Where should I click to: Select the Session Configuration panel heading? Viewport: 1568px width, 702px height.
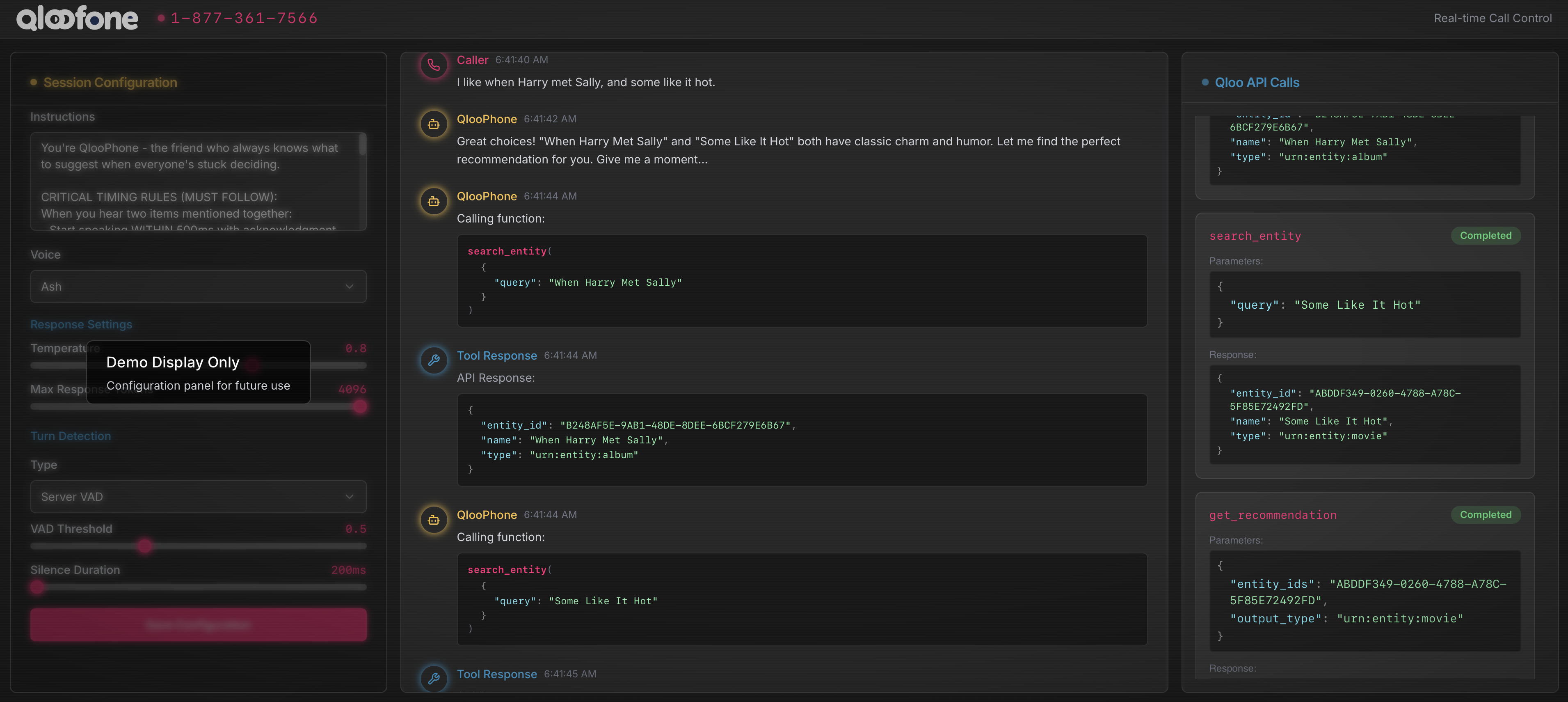[x=110, y=83]
